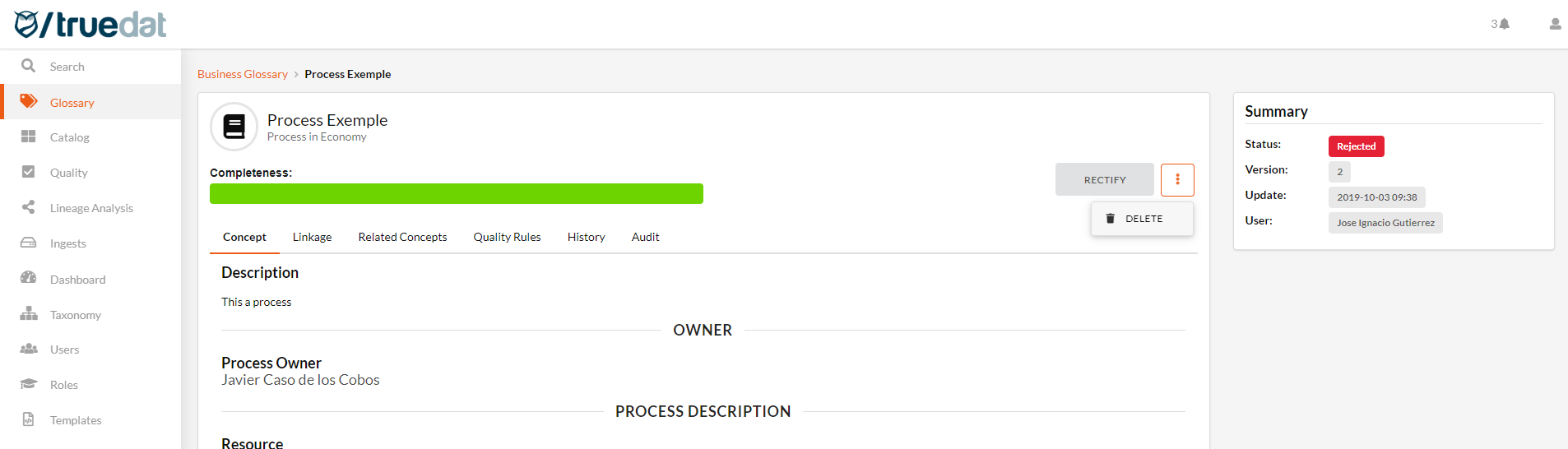Image resolution: width=1568 pixels, height=449 pixels.
Task: Click the green Completeness progress bar
Action: tap(457, 193)
